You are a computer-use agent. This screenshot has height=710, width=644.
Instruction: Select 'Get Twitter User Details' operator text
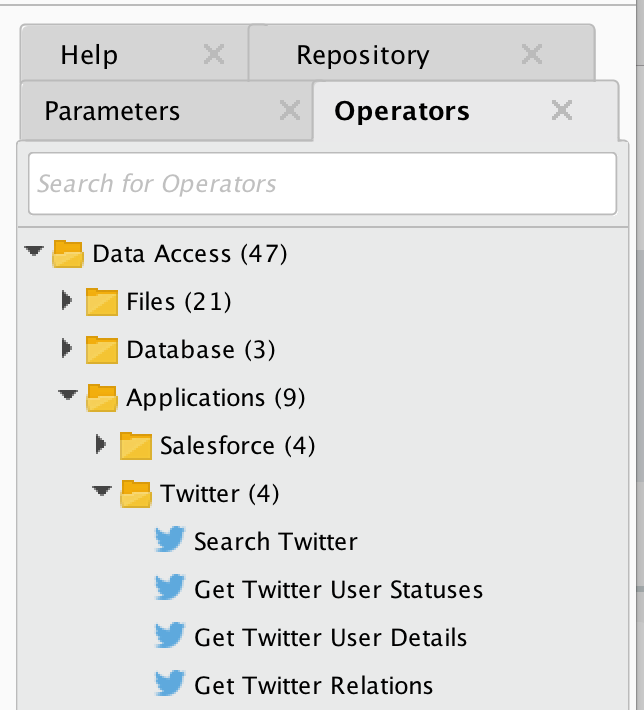[331, 638]
